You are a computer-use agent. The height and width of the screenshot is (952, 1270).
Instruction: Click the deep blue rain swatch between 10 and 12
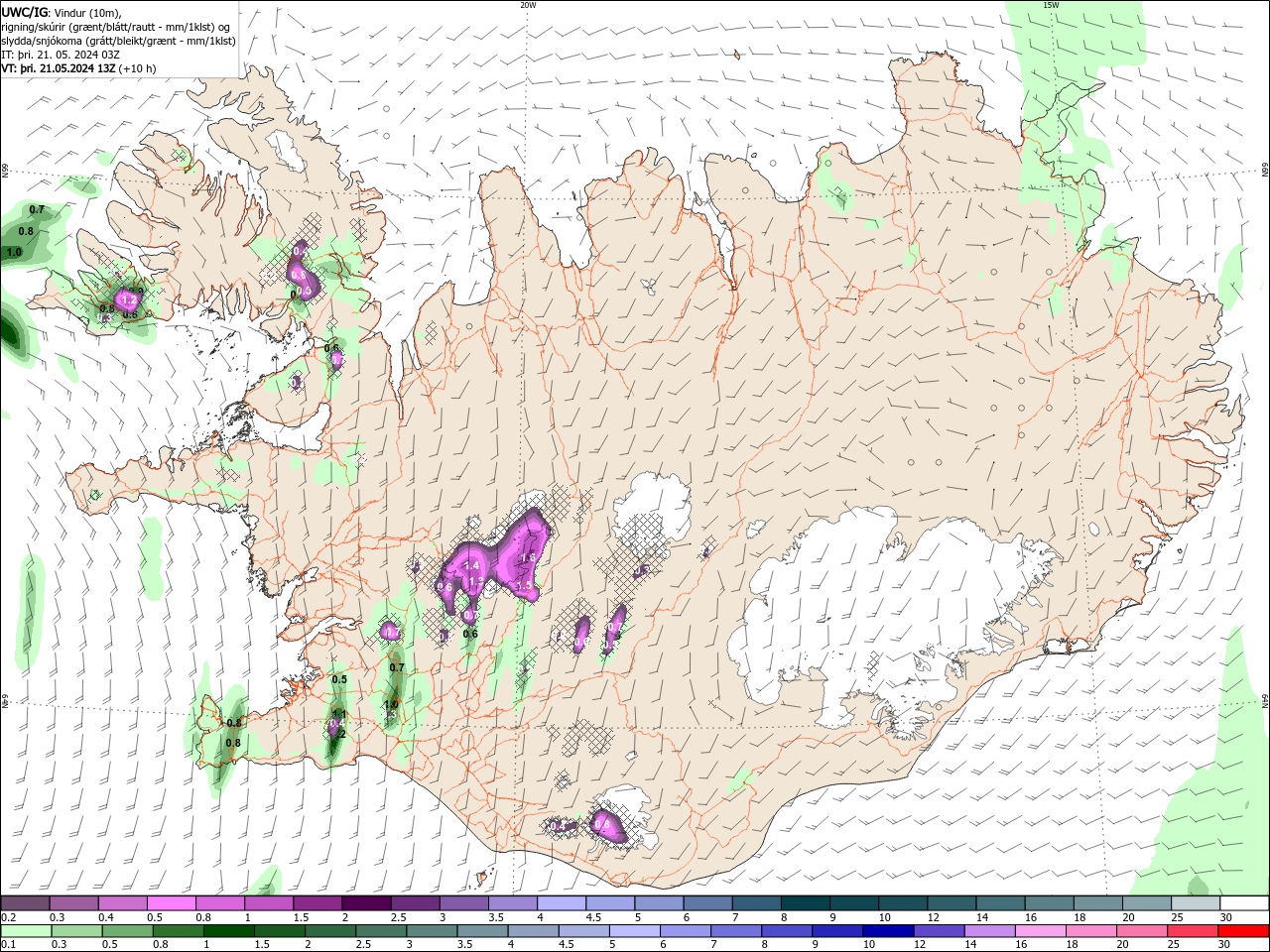click(x=888, y=931)
